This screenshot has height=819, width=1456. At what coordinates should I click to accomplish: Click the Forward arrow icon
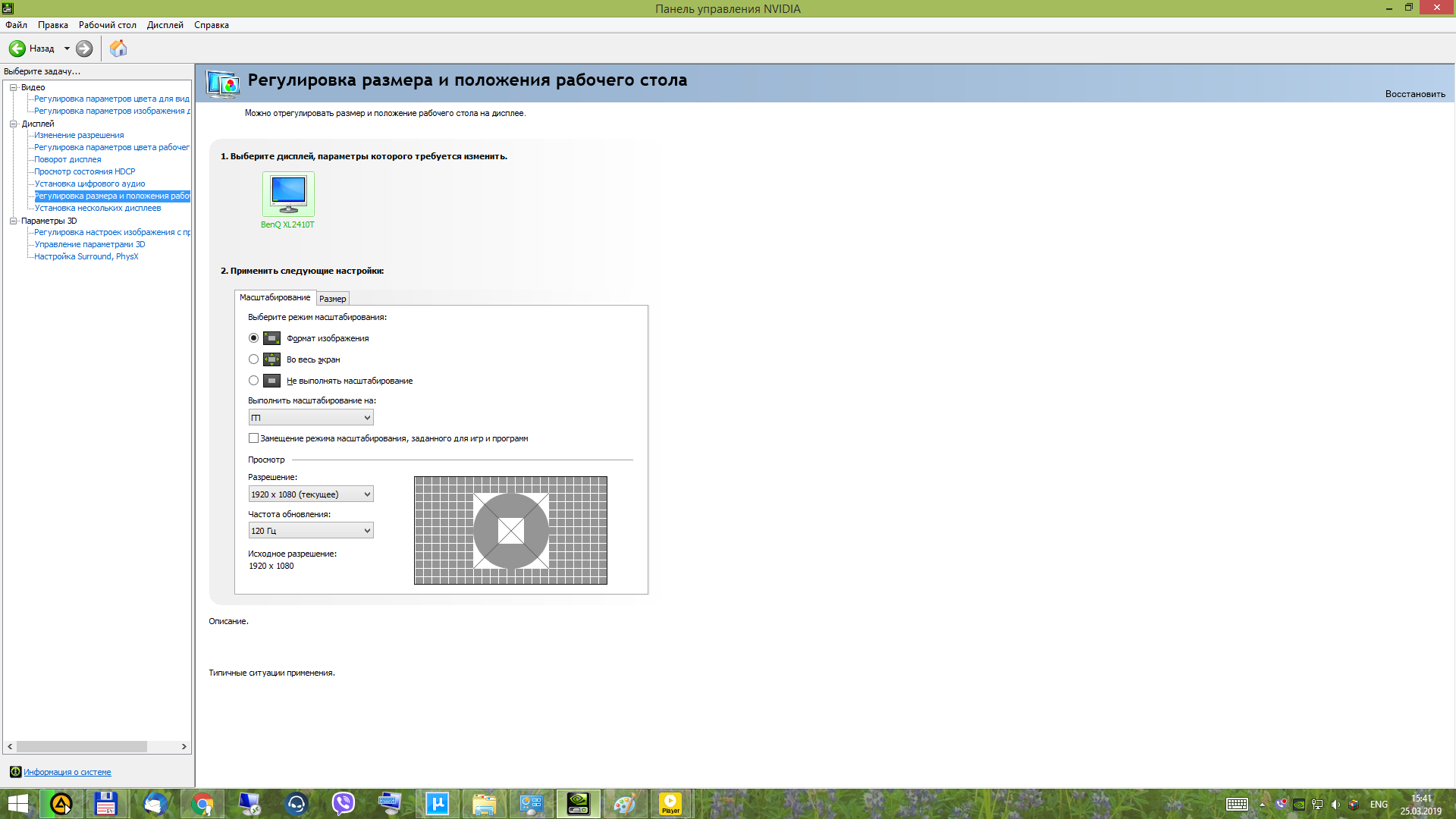point(84,49)
